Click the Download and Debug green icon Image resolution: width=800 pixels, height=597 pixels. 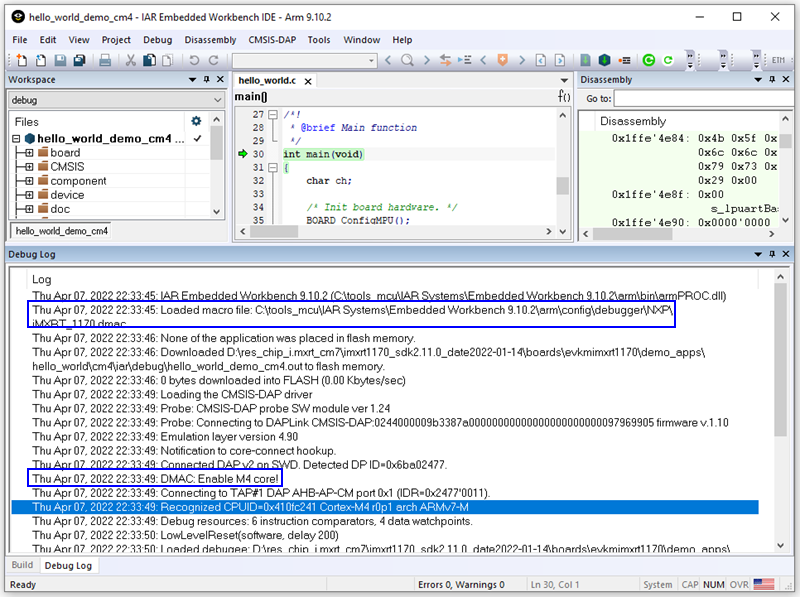point(648,60)
